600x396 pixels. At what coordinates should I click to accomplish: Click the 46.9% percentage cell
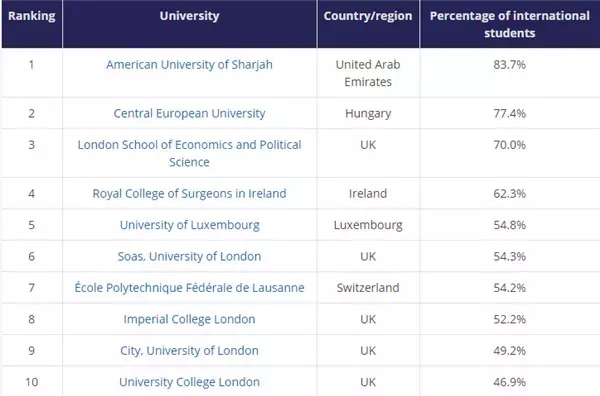click(x=510, y=382)
